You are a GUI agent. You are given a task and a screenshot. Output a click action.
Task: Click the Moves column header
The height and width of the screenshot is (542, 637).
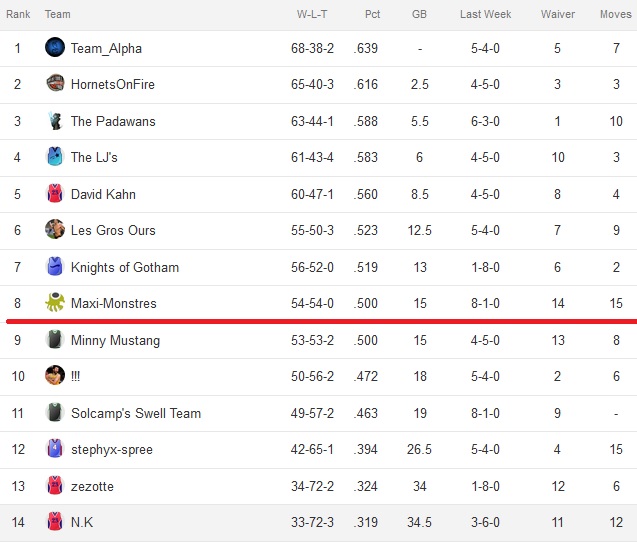[616, 14]
